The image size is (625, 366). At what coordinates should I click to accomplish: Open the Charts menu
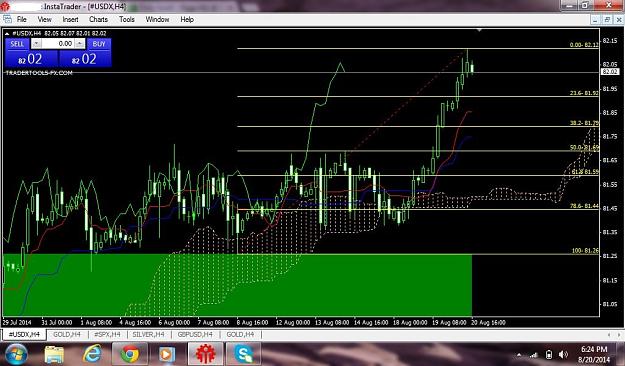coord(98,19)
